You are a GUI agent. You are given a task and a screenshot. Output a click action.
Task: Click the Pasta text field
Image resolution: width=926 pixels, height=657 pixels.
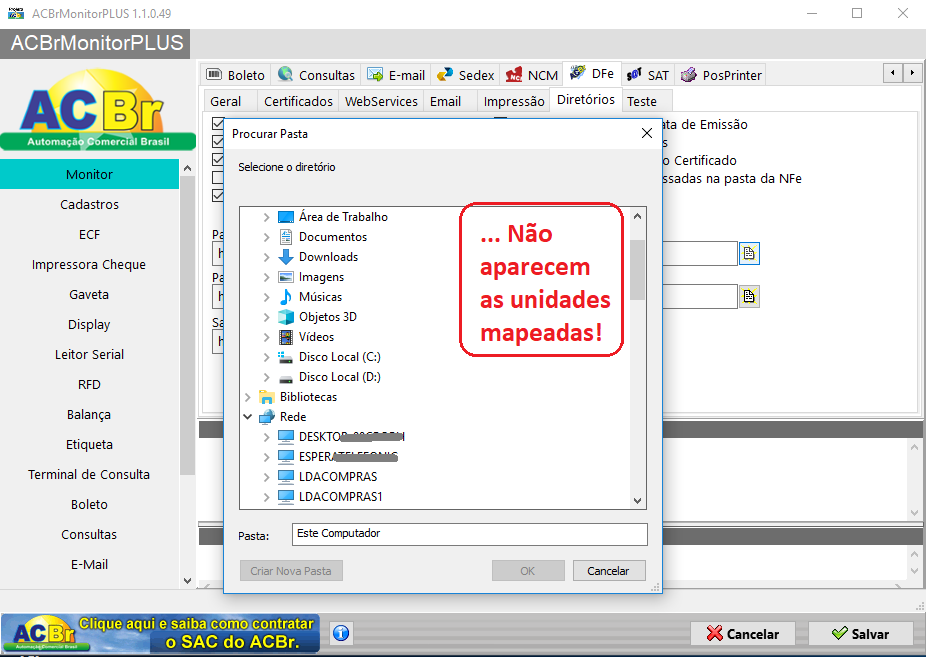point(469,534)
